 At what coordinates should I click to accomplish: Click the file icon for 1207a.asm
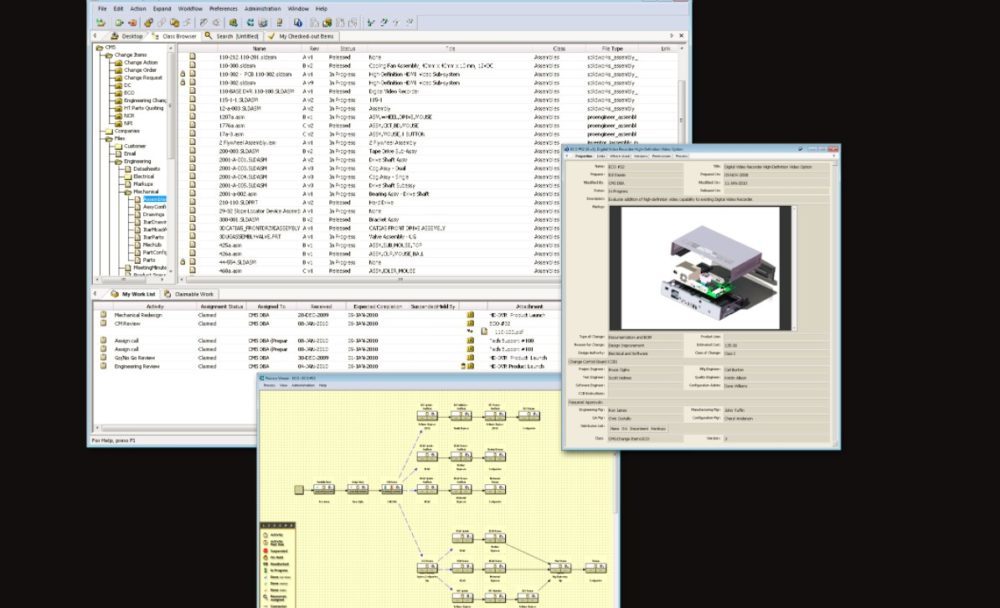(193, 118)
